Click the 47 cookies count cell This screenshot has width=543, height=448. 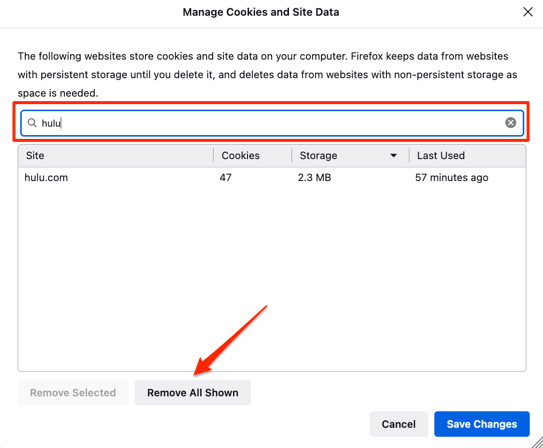click(225, 178)
